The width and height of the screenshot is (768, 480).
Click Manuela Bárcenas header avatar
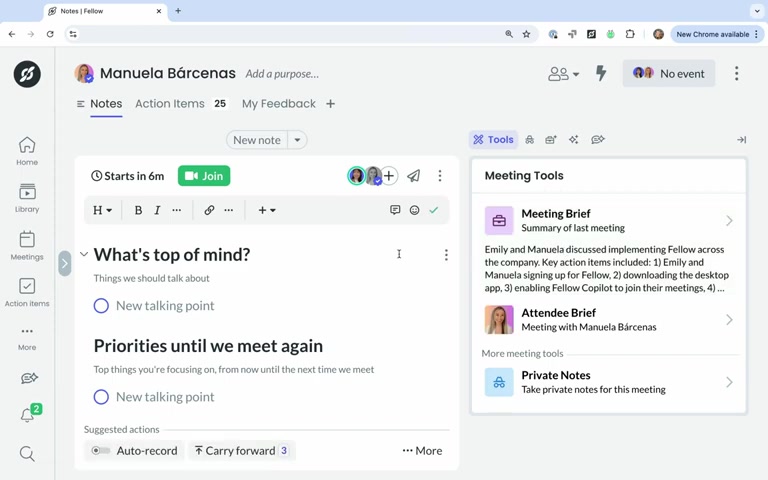(x=84, y=73)
